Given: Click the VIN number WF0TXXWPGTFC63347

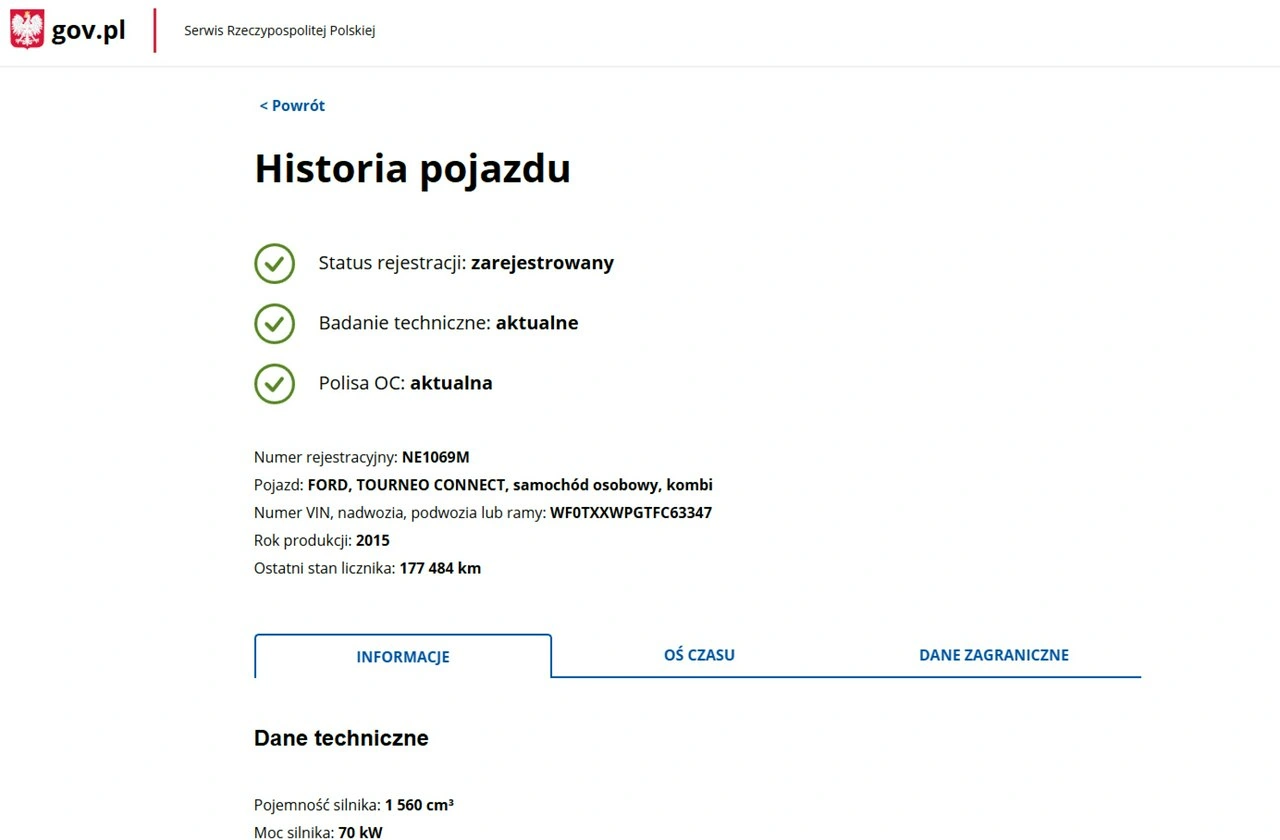Looking at the screenshot, I should point(630,512).
